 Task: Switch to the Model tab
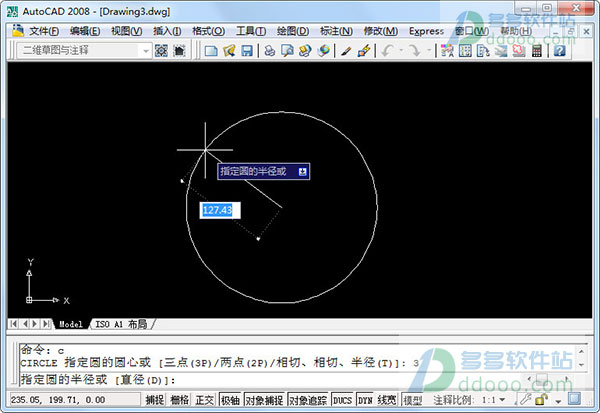(x=71, y=324)
